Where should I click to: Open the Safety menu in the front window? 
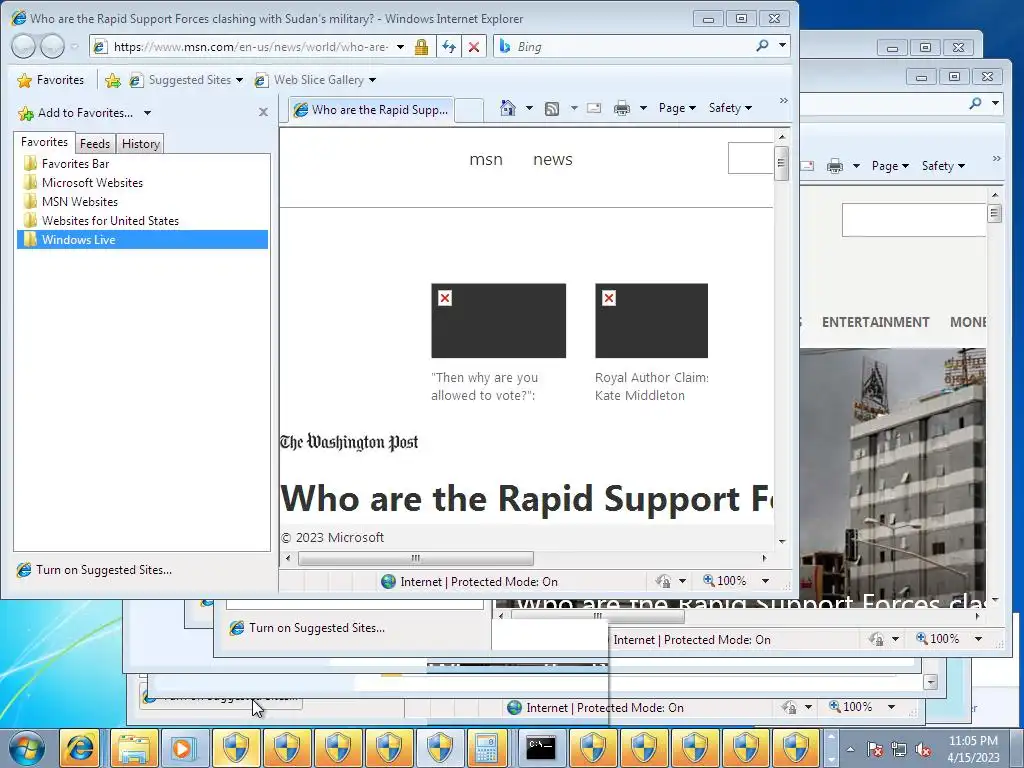pos(730,108)
